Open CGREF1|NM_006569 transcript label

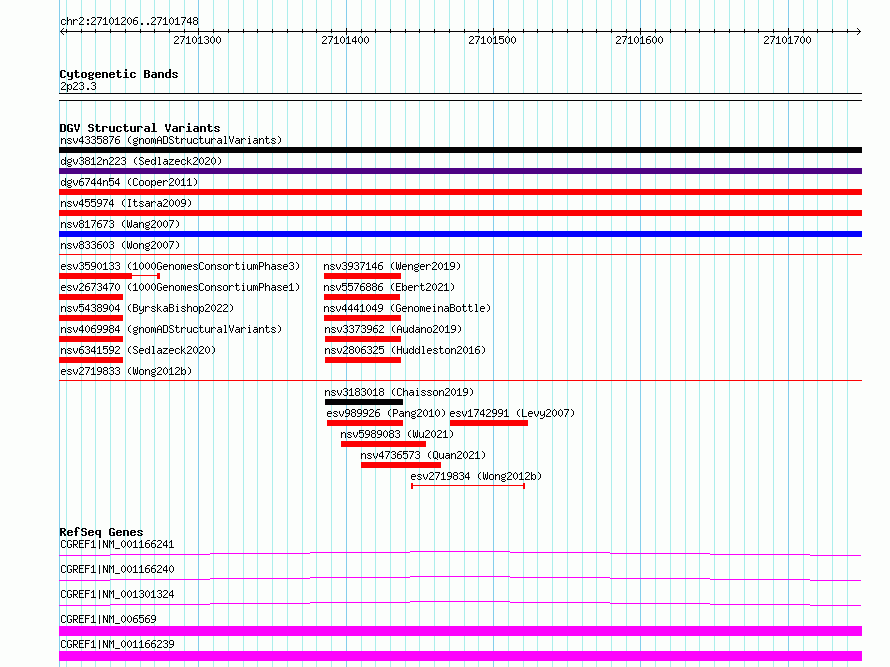(x=108, y=619)
